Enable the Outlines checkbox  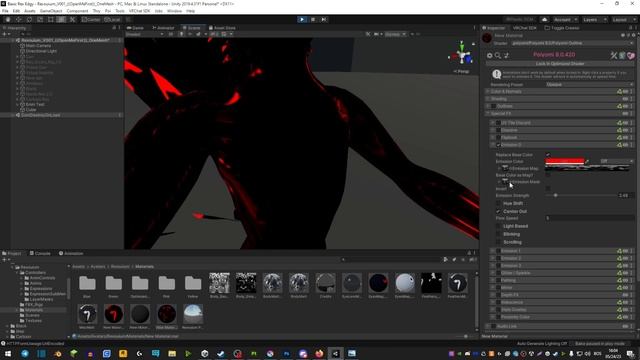493,106
